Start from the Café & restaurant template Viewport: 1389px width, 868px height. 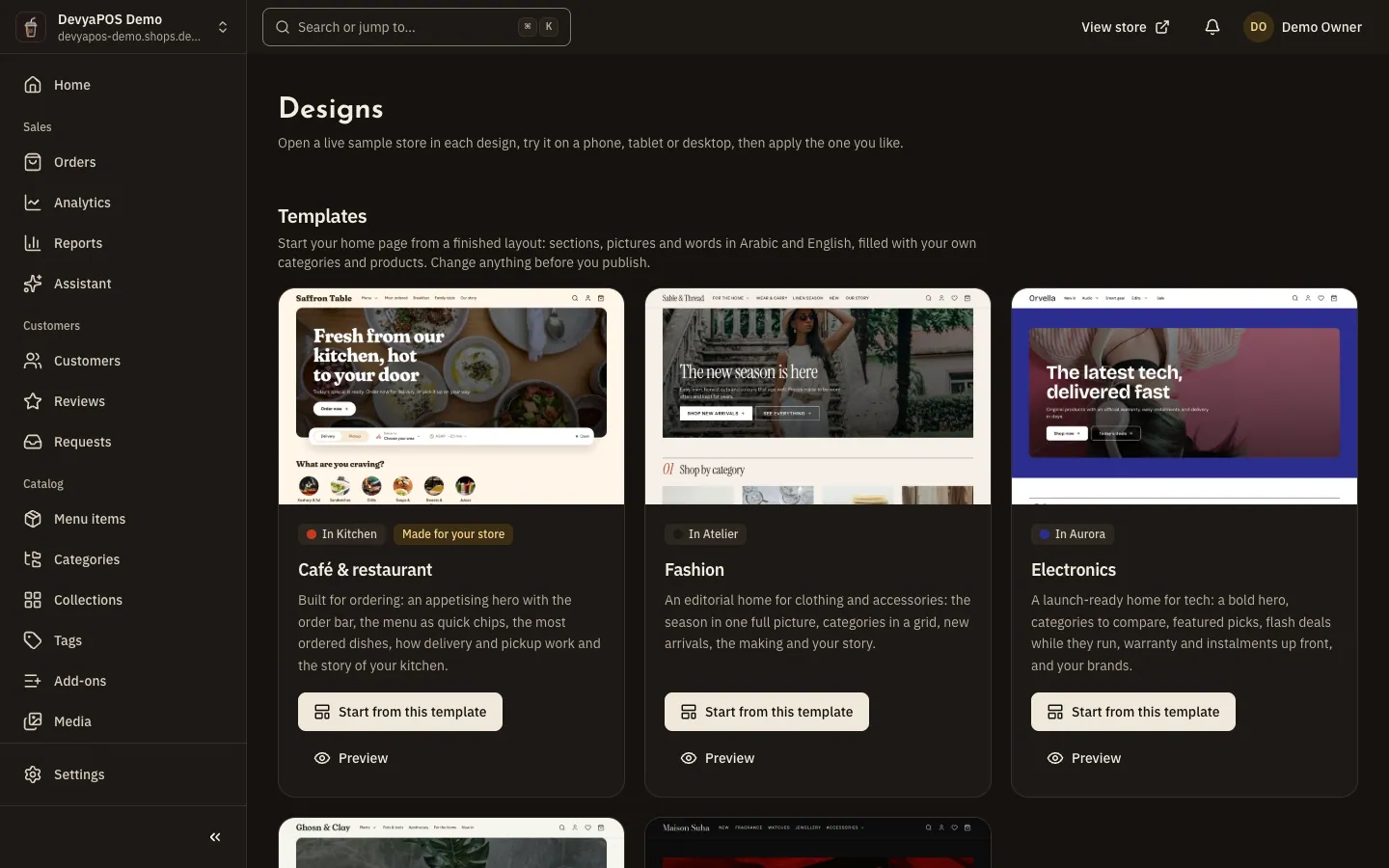(x=400, y=712)
